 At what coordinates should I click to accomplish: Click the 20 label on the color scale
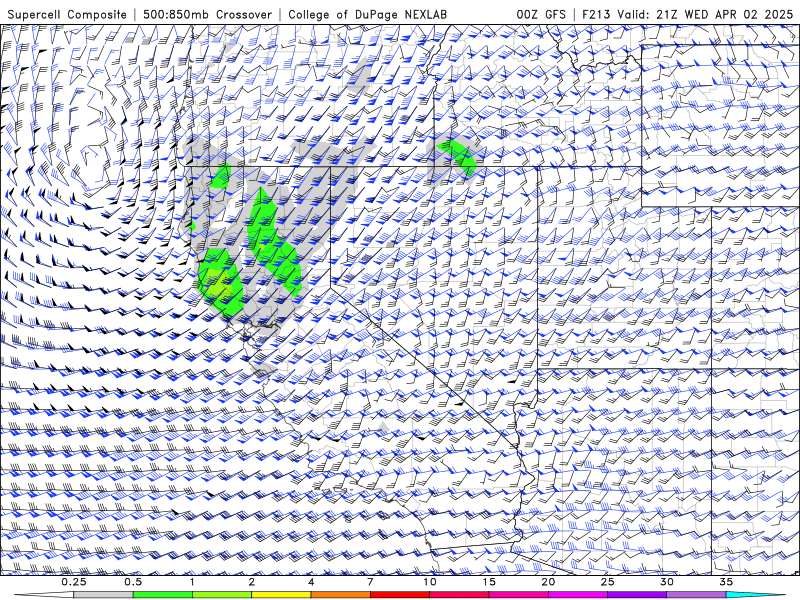coord(548,582)
